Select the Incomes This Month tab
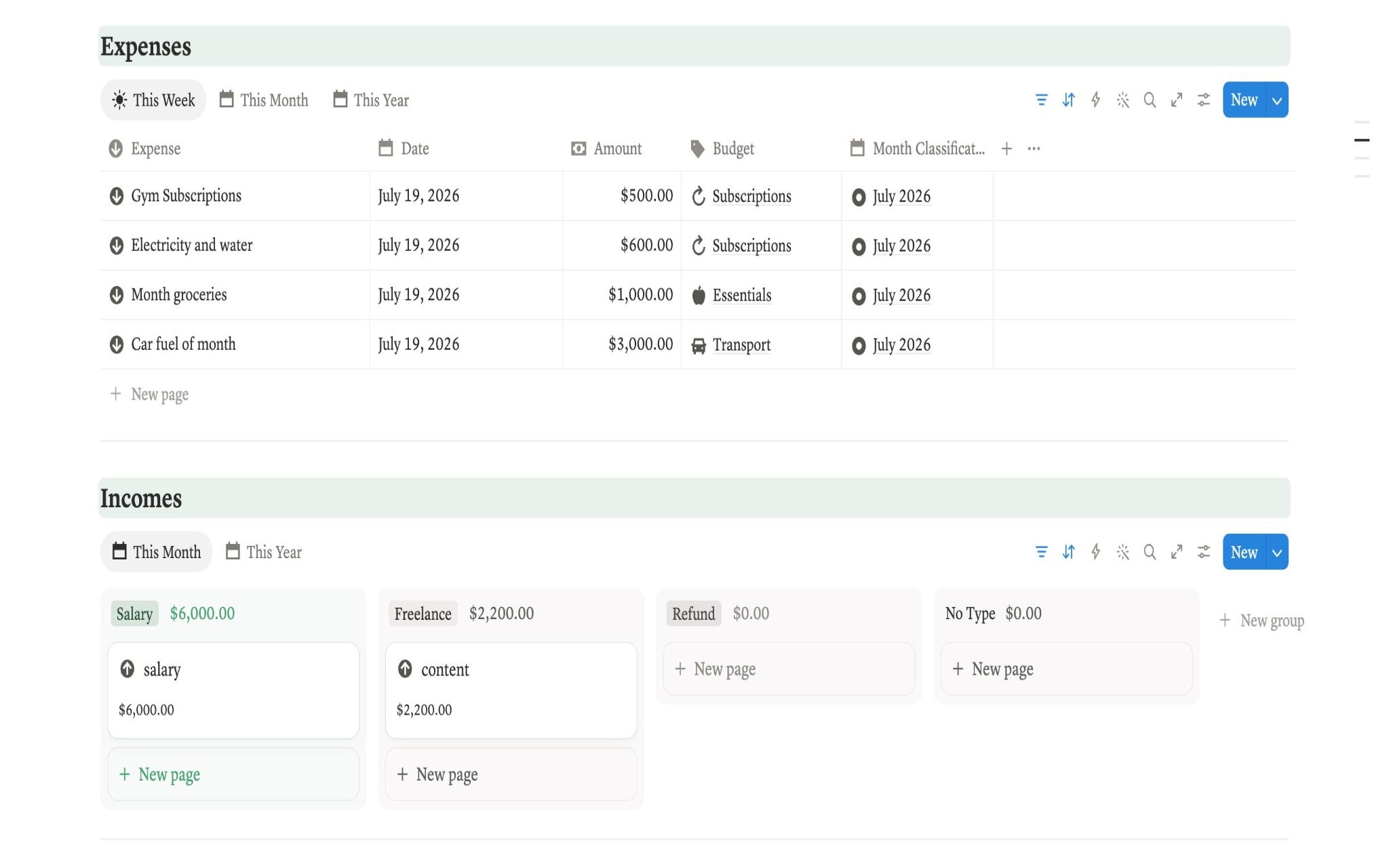 [157, 552]
